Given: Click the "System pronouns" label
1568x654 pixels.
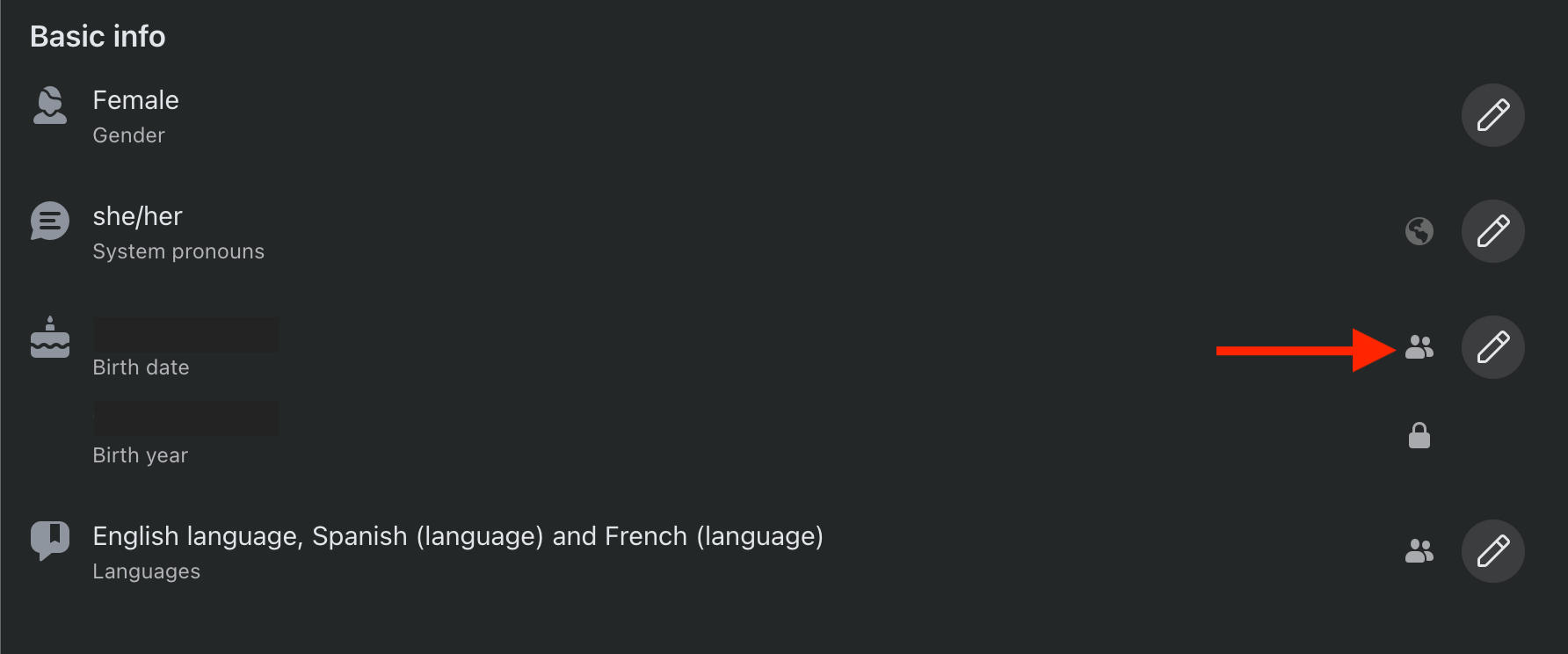Looking at the screenshot, I should [178, 251].
